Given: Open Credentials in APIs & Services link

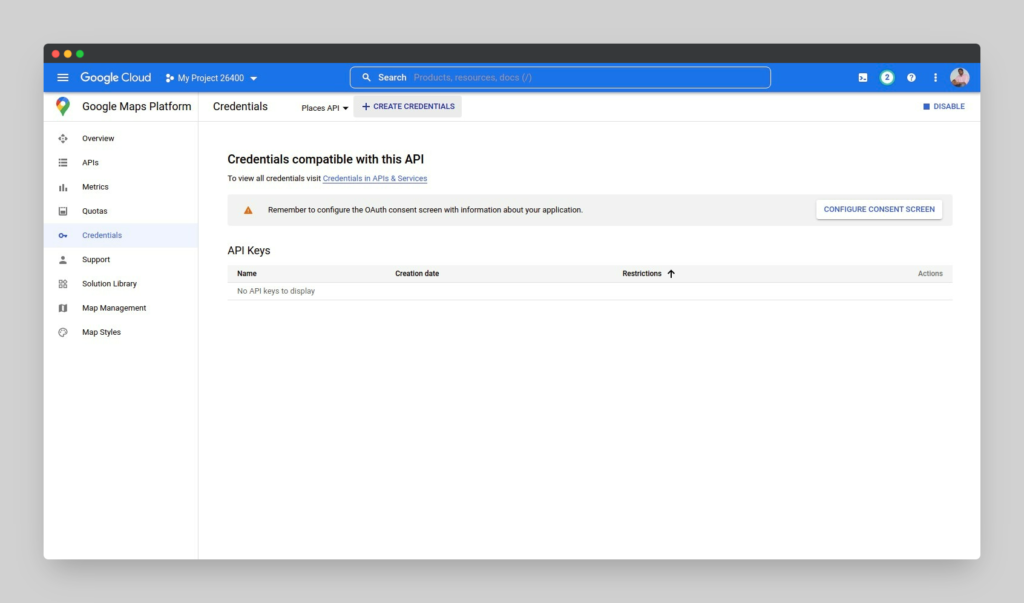Looking at the screenshot, I should tap(375, 178).
